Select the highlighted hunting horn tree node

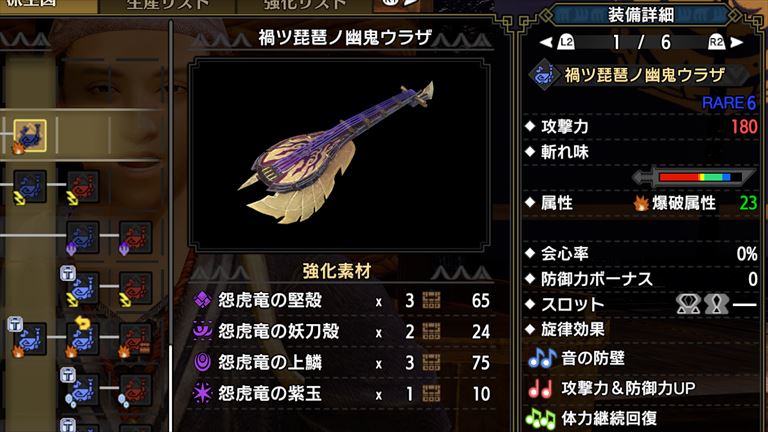pyautogui.click(x=30, y=135)
